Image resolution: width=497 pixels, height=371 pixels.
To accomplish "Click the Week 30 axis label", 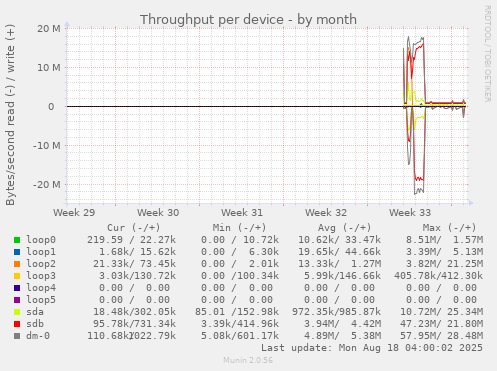I will (158, 213).
